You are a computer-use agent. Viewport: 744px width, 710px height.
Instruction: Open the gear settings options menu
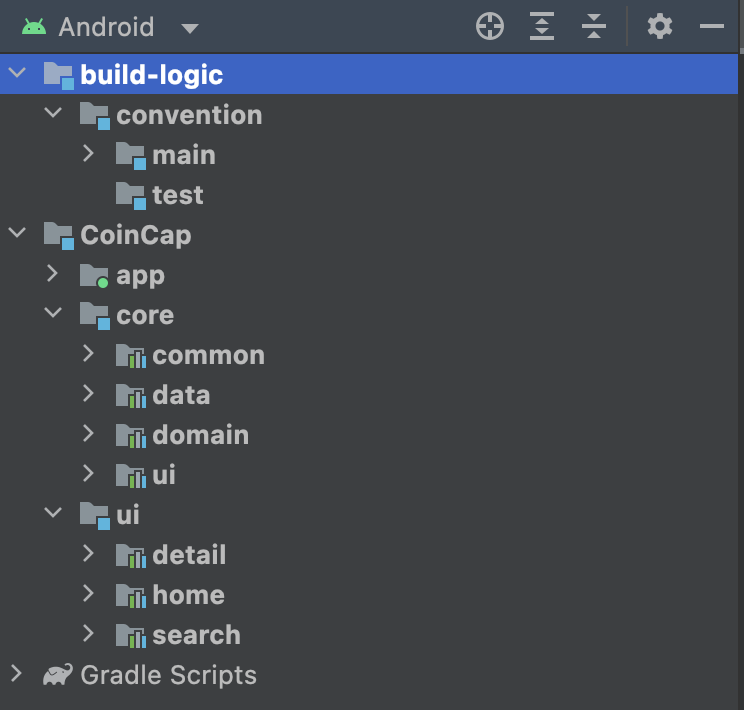tap(660, 26)
